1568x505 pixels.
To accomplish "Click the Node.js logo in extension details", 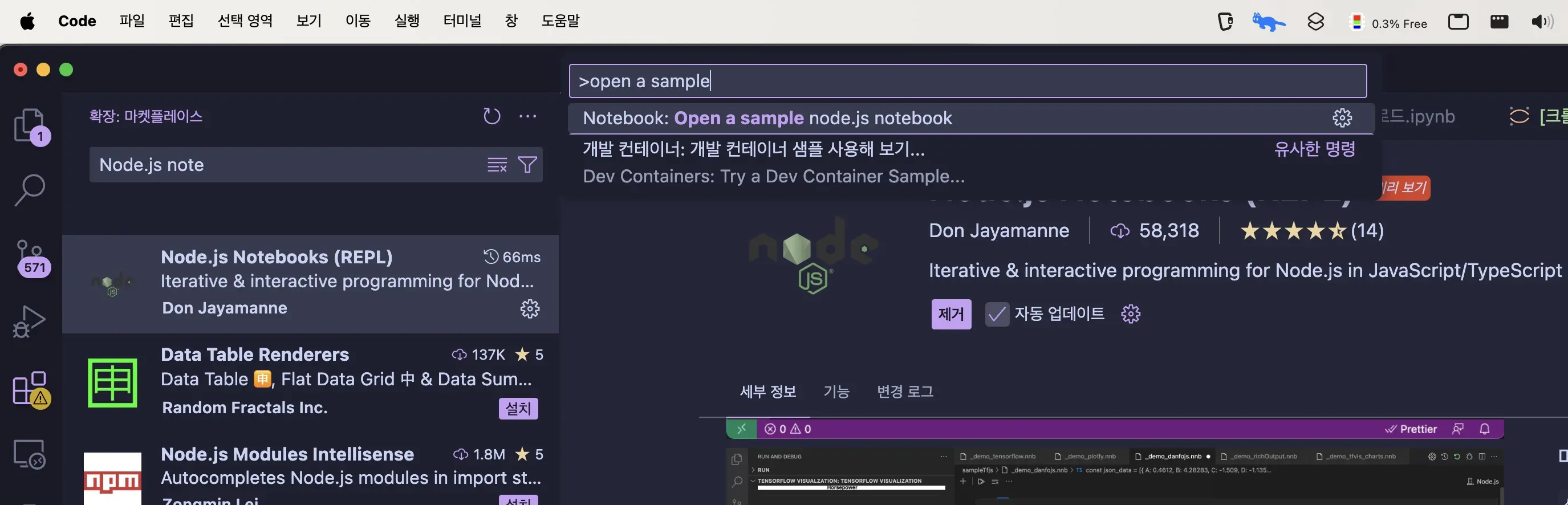I will [x=813, y=255].
